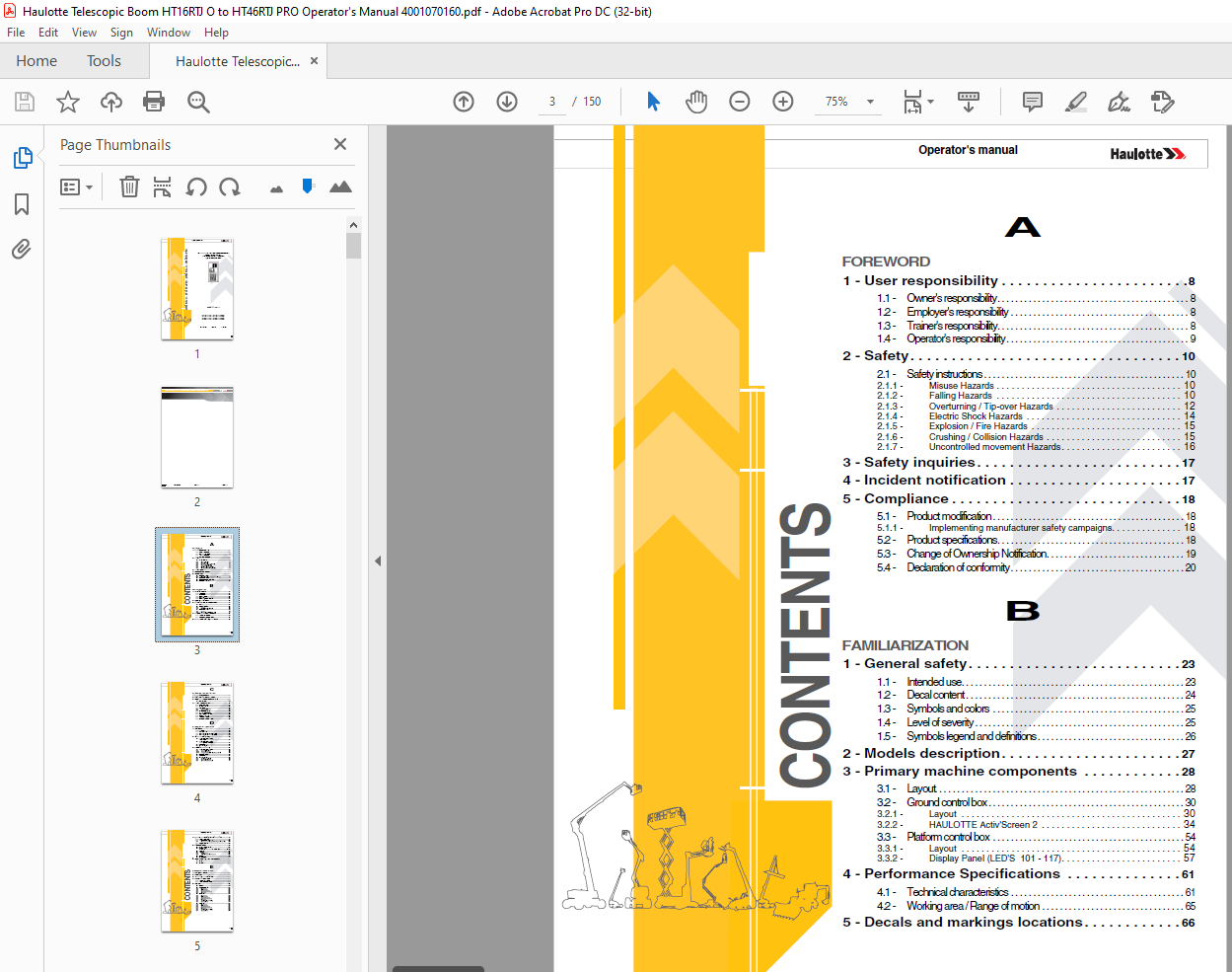Go to '4 - Performance Specifications' entry
Image resolution: width=1232 pixels, height=972 pixels.
tap(1019, 874)
